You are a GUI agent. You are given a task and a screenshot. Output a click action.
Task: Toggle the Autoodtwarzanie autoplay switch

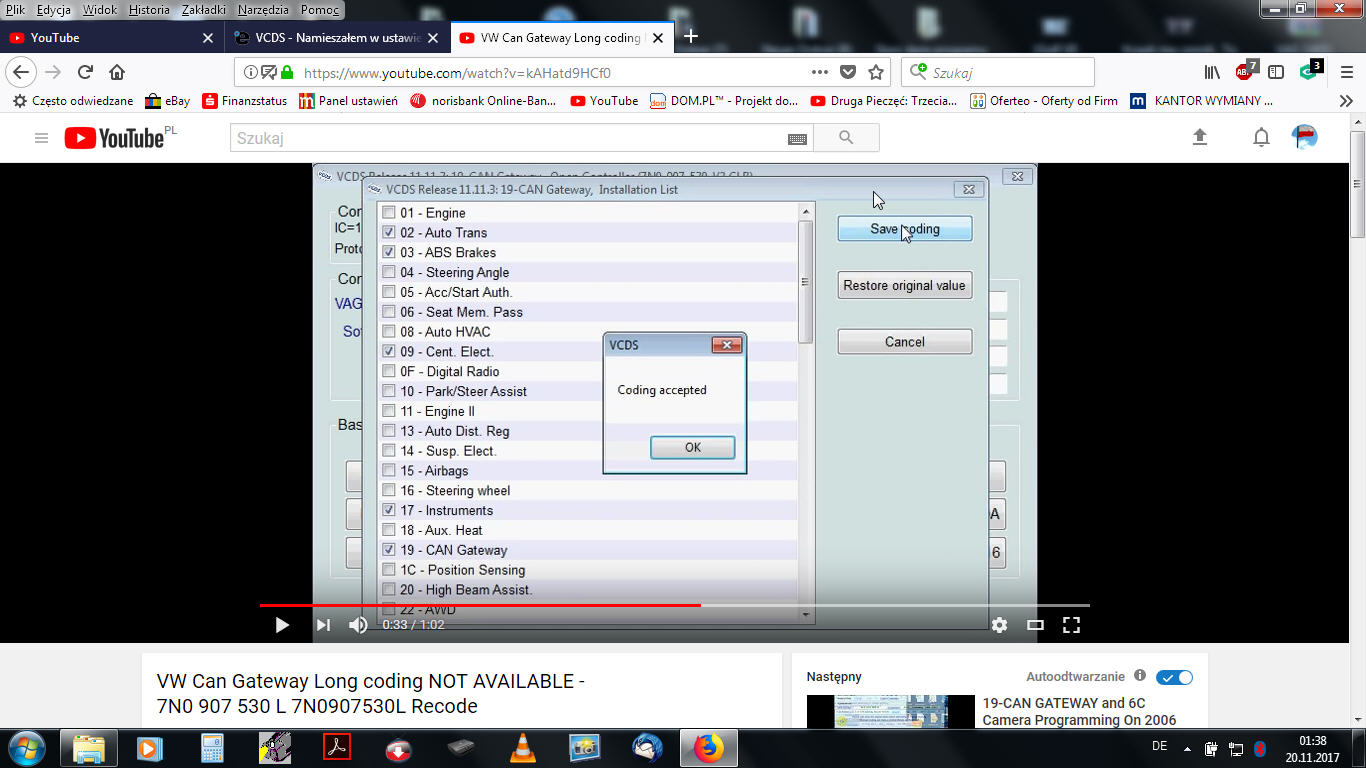[1174, 677]
